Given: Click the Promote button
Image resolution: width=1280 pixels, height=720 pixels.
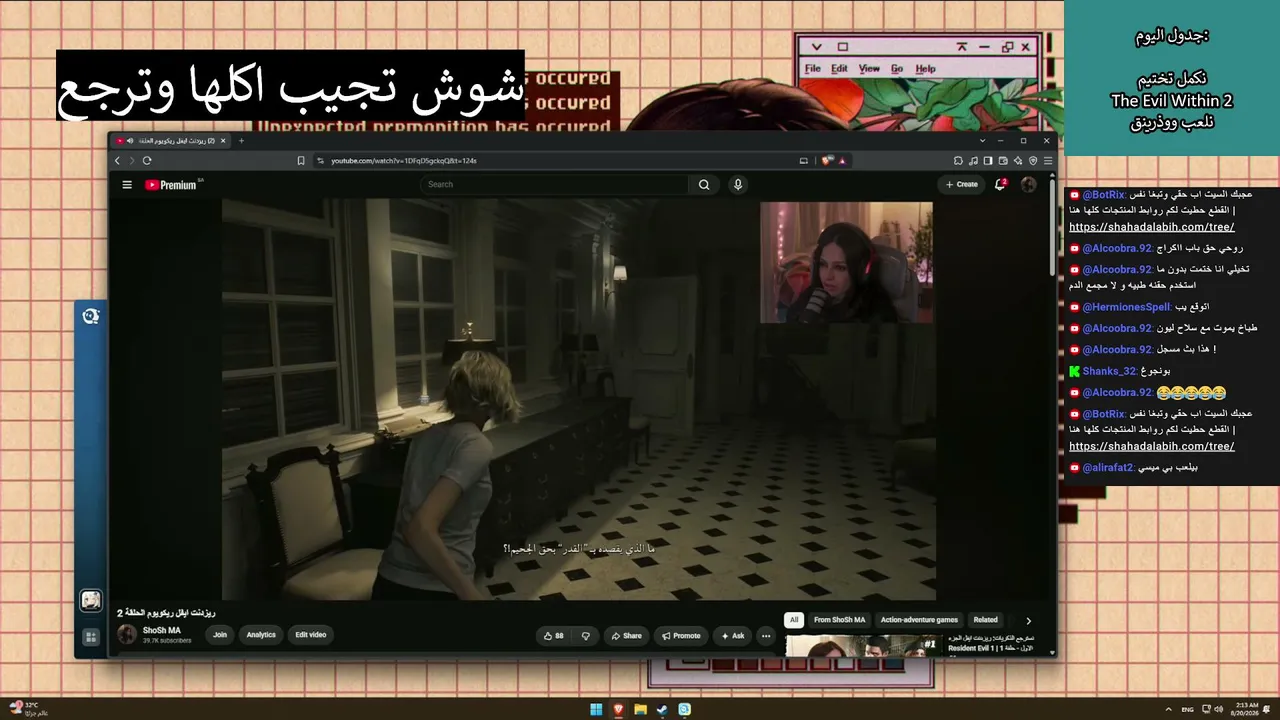Looking at the screenshot, I should tap(681, 635).
